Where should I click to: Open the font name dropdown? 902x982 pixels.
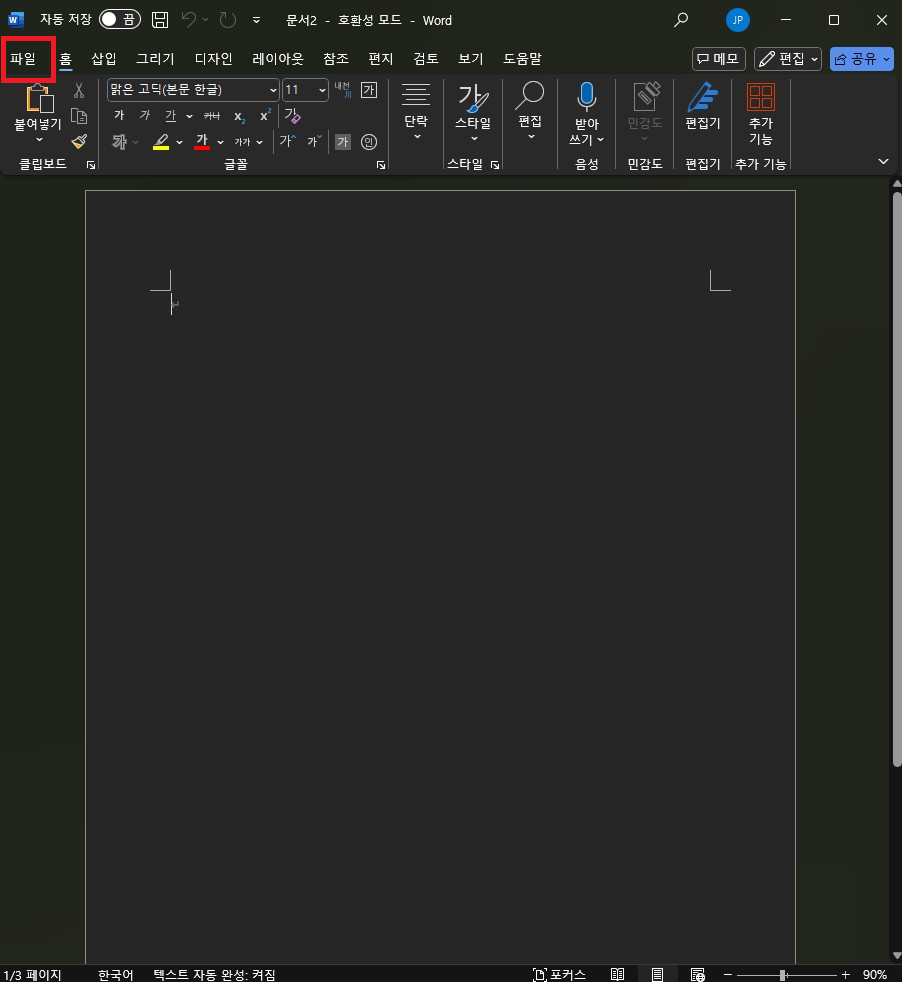[272, 90]
